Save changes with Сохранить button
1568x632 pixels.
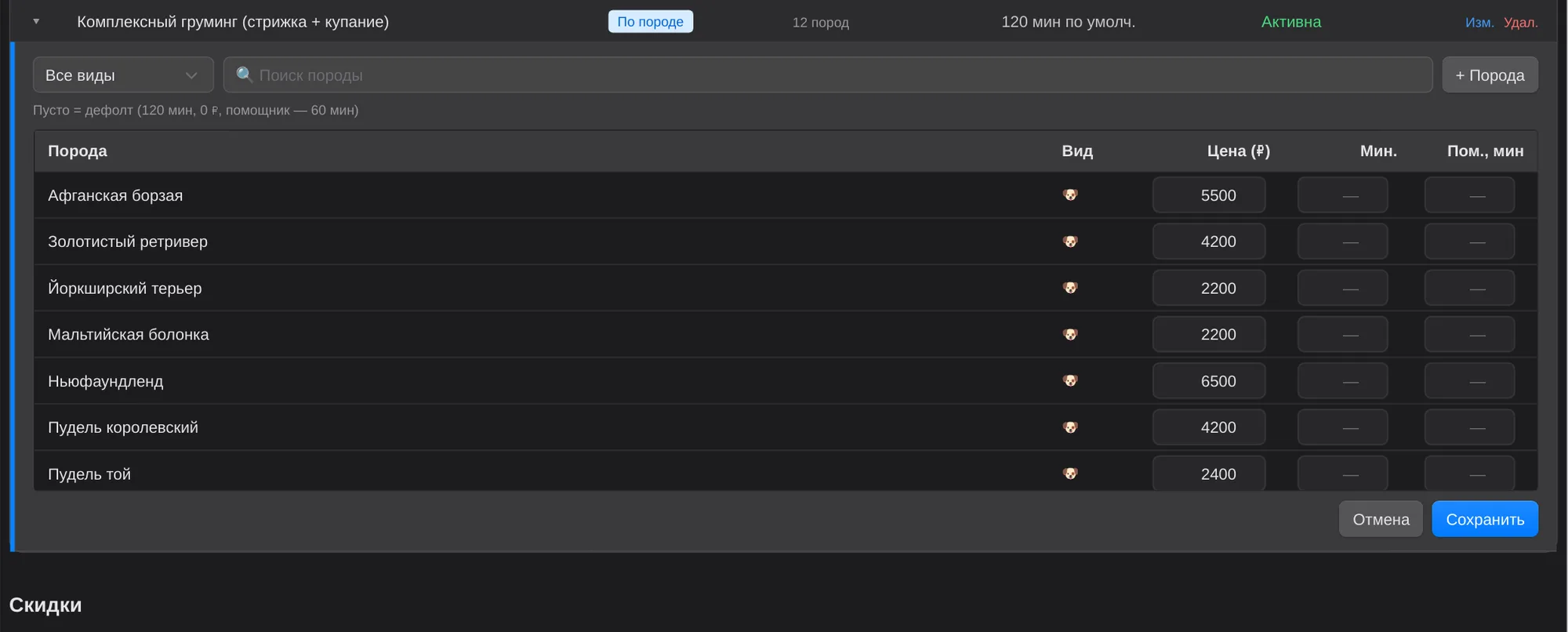click(x=1485, y=519)
